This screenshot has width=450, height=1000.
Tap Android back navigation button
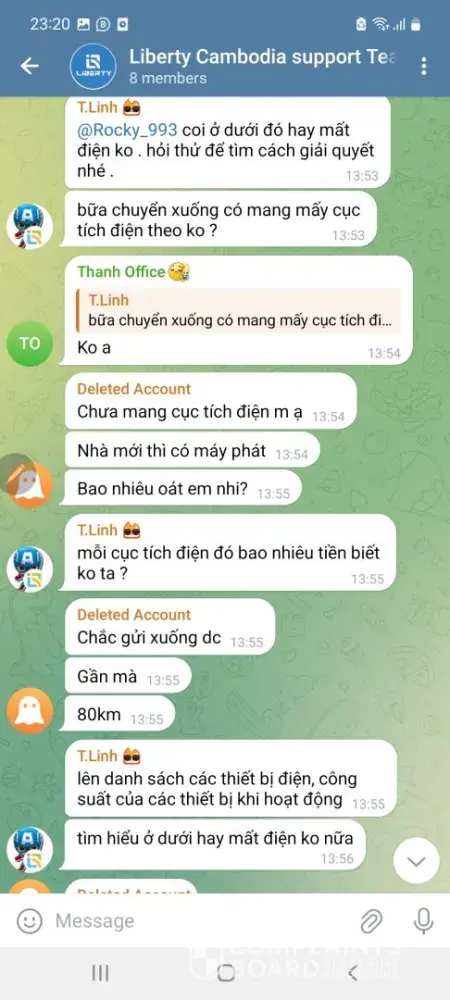352,973
